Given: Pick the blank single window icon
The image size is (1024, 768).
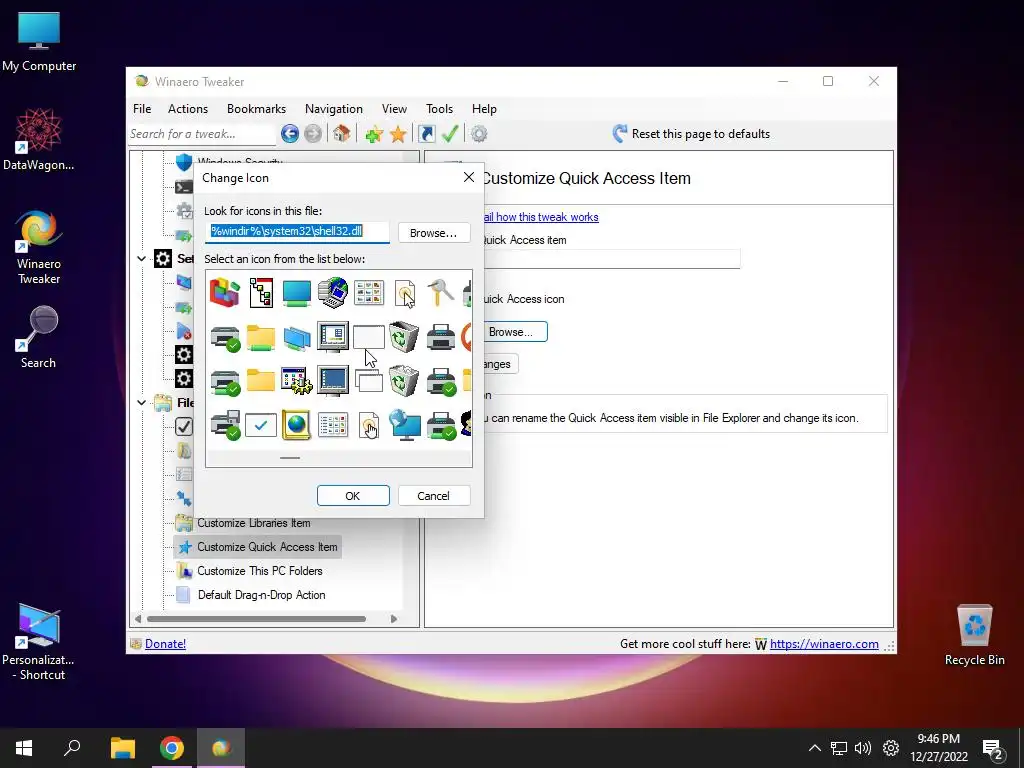Looking at the screenshot, I should pyautogui.click(x=368, y=338).
